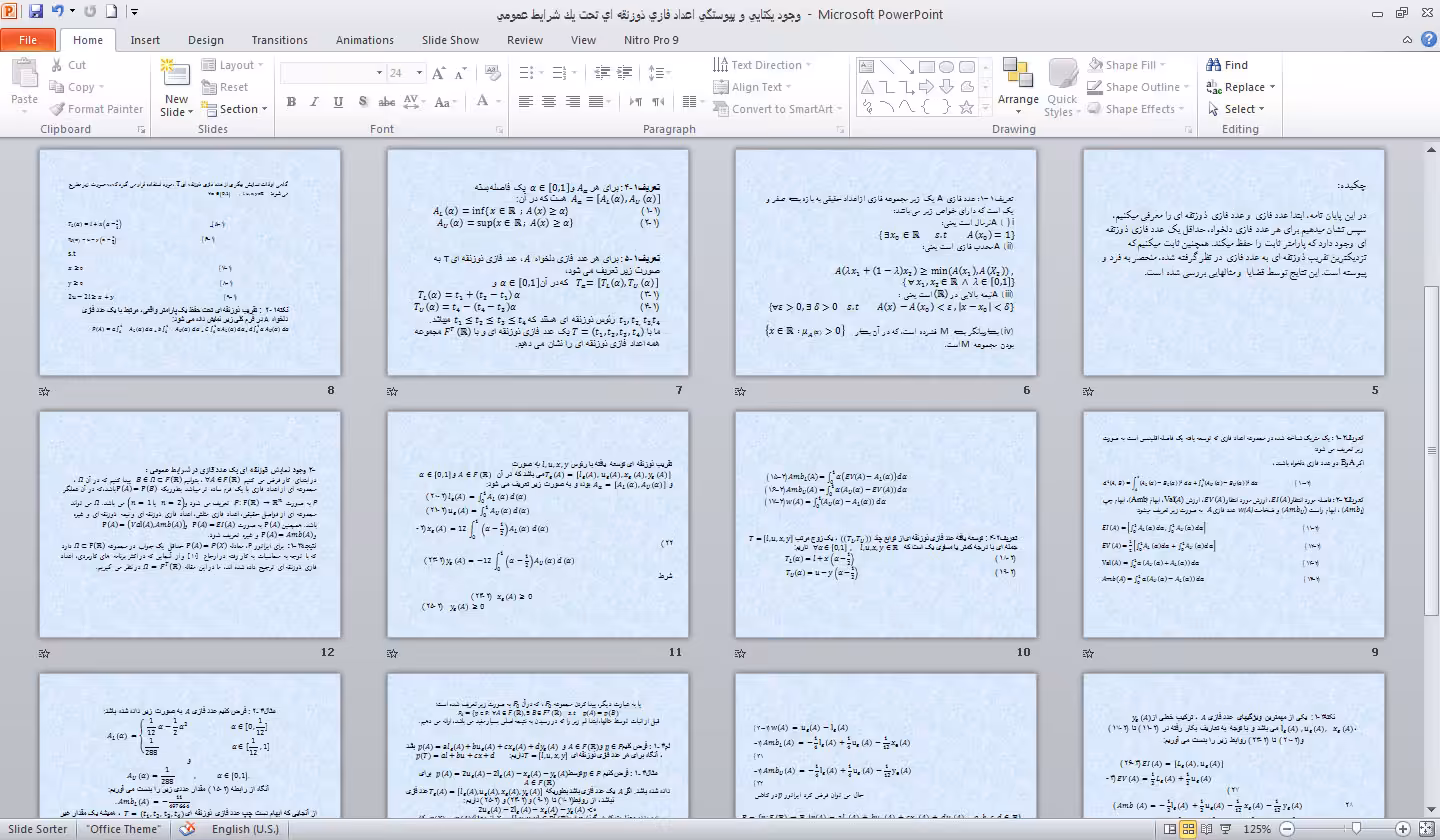1440x840 pixels.
Task: Click Convert to SmartArt button
Action: [774, 109]
